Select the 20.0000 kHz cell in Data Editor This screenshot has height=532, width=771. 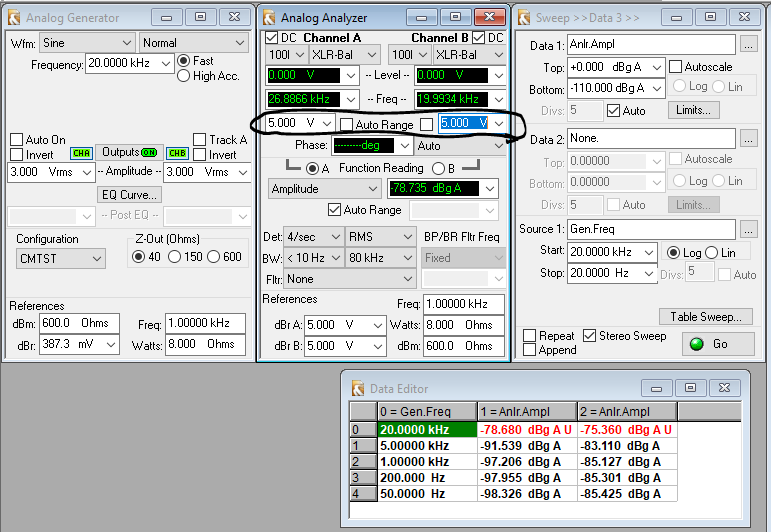(x=427, y=430)
